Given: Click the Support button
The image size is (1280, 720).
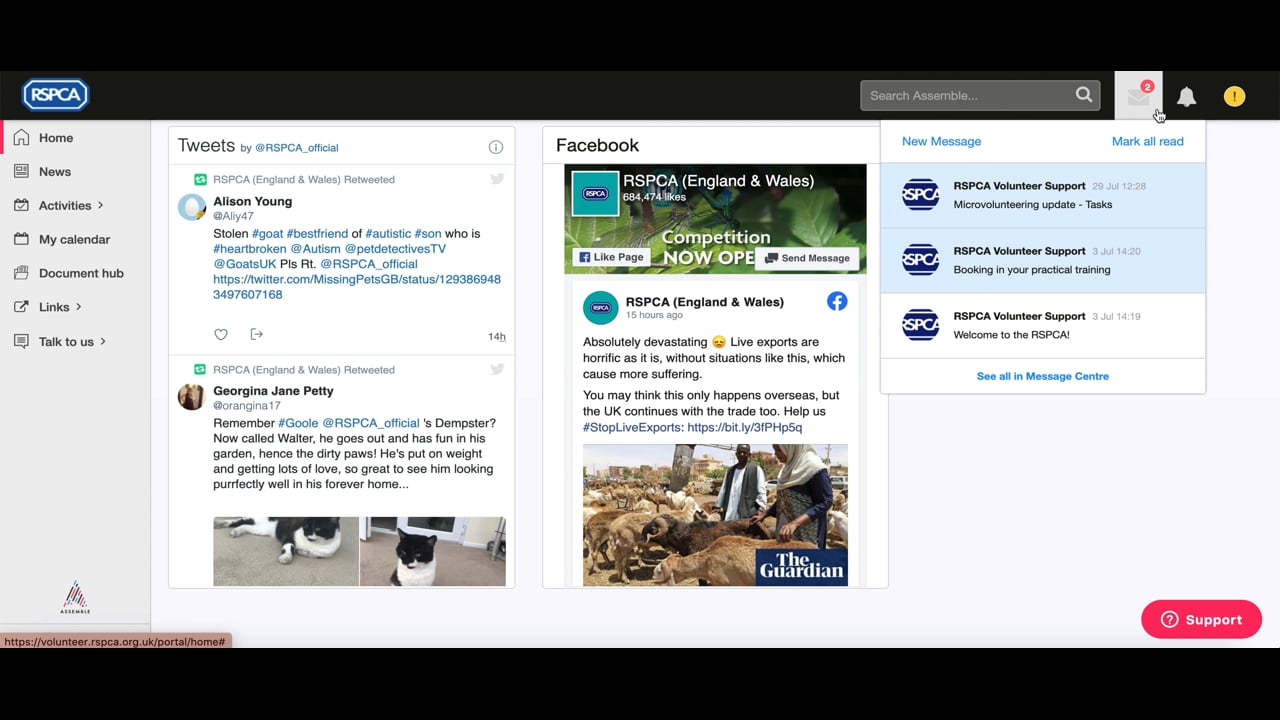Looking at the screenshot, I should 1201,619.
